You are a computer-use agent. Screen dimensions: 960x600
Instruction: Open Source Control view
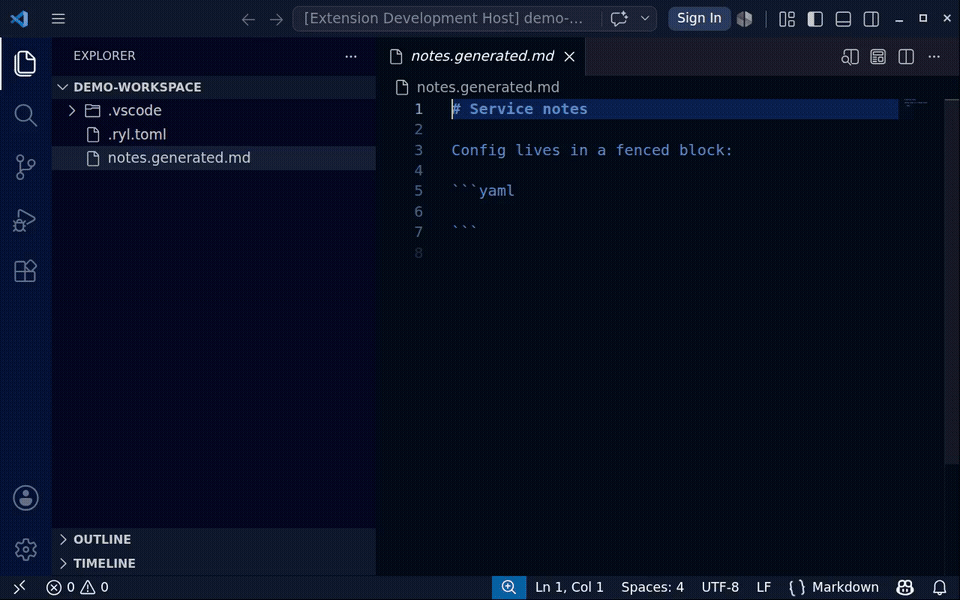click(25, 167)
